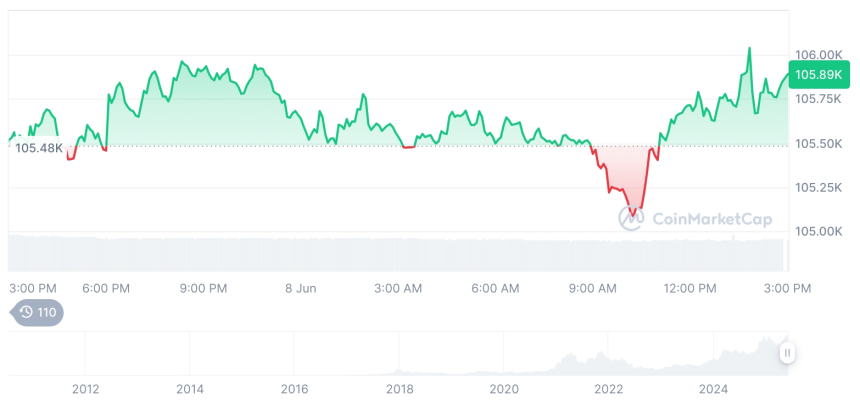This screenshot has width=860, height=401.
Task: Select 2012 on the history navigator
Action: tap(85, 388)
